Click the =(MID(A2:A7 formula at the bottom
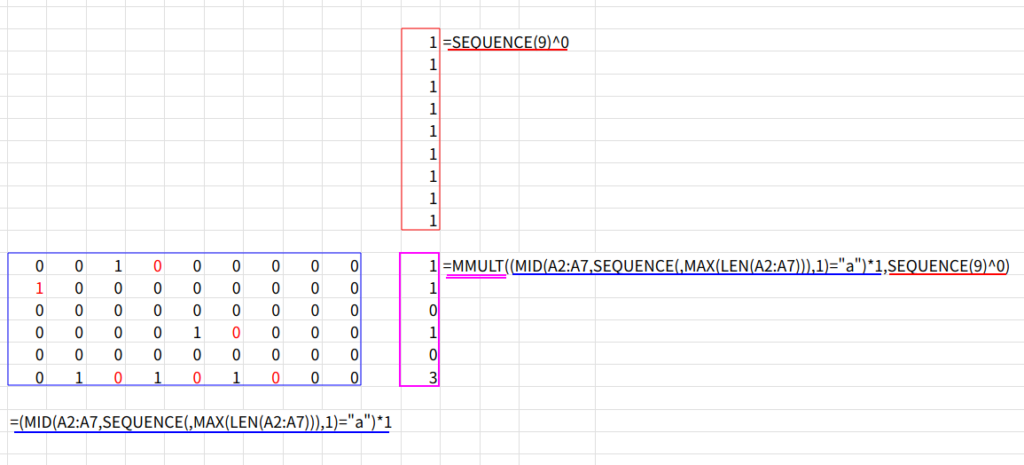This screenshot has width=1024, height=465. [x=201, y=422]
